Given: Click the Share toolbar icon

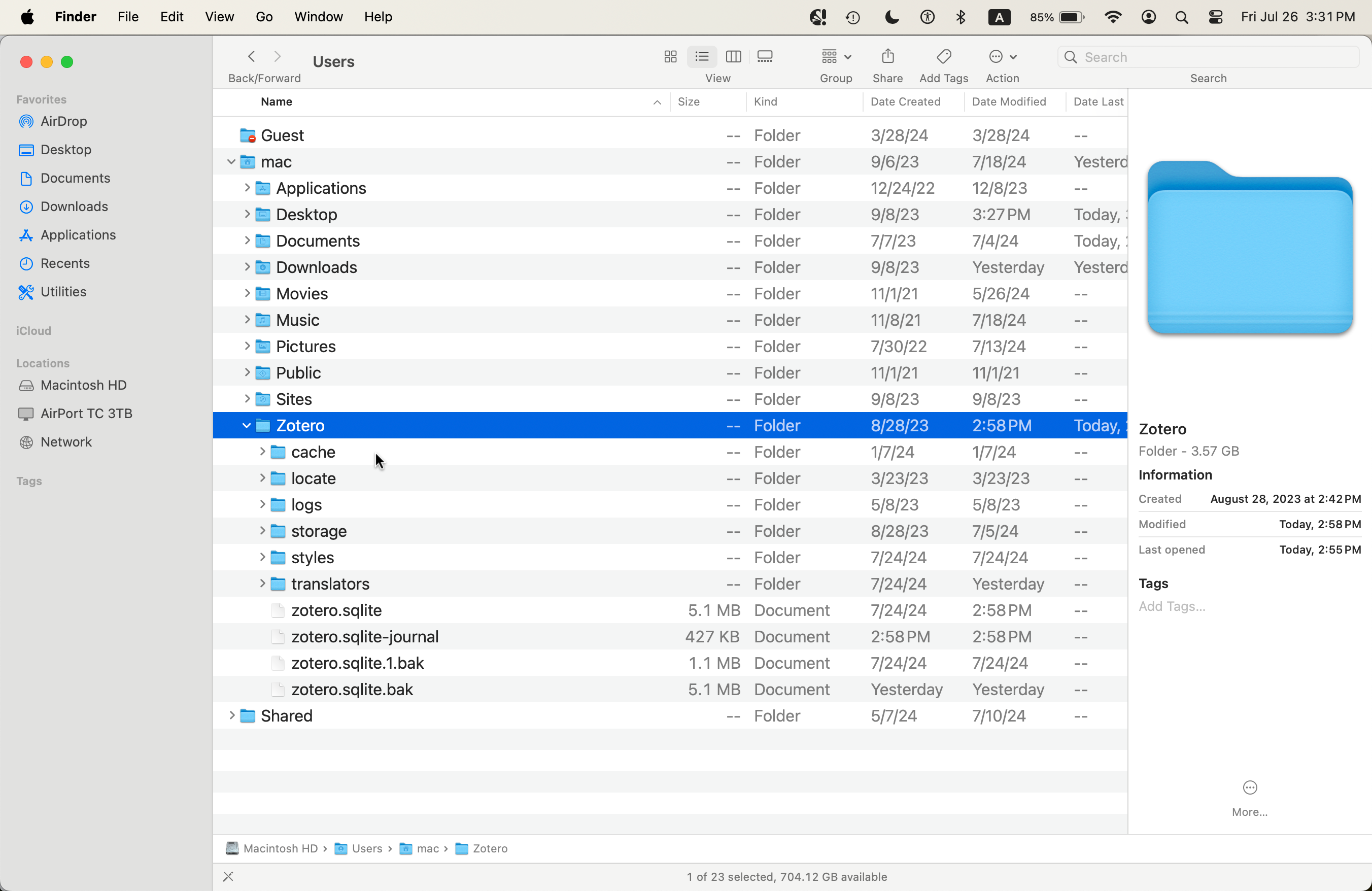Looking at the screenshot, I should (x=887, y=56).
